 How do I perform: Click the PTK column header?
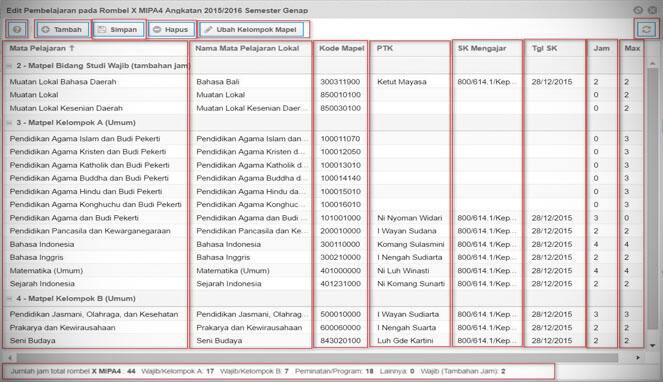tap(410, 48)
